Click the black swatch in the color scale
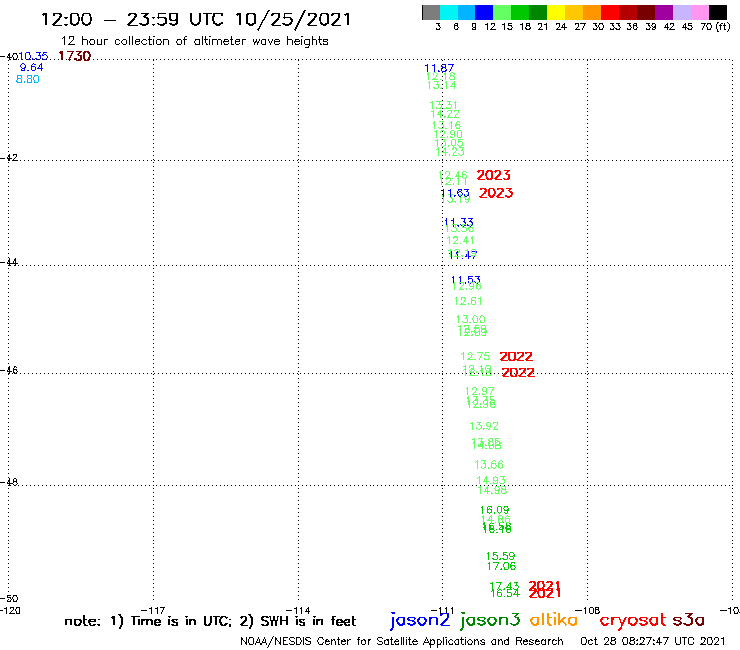The height and width of the screenshot is (650, 740). pyautogui.click(x=718, y=12)
